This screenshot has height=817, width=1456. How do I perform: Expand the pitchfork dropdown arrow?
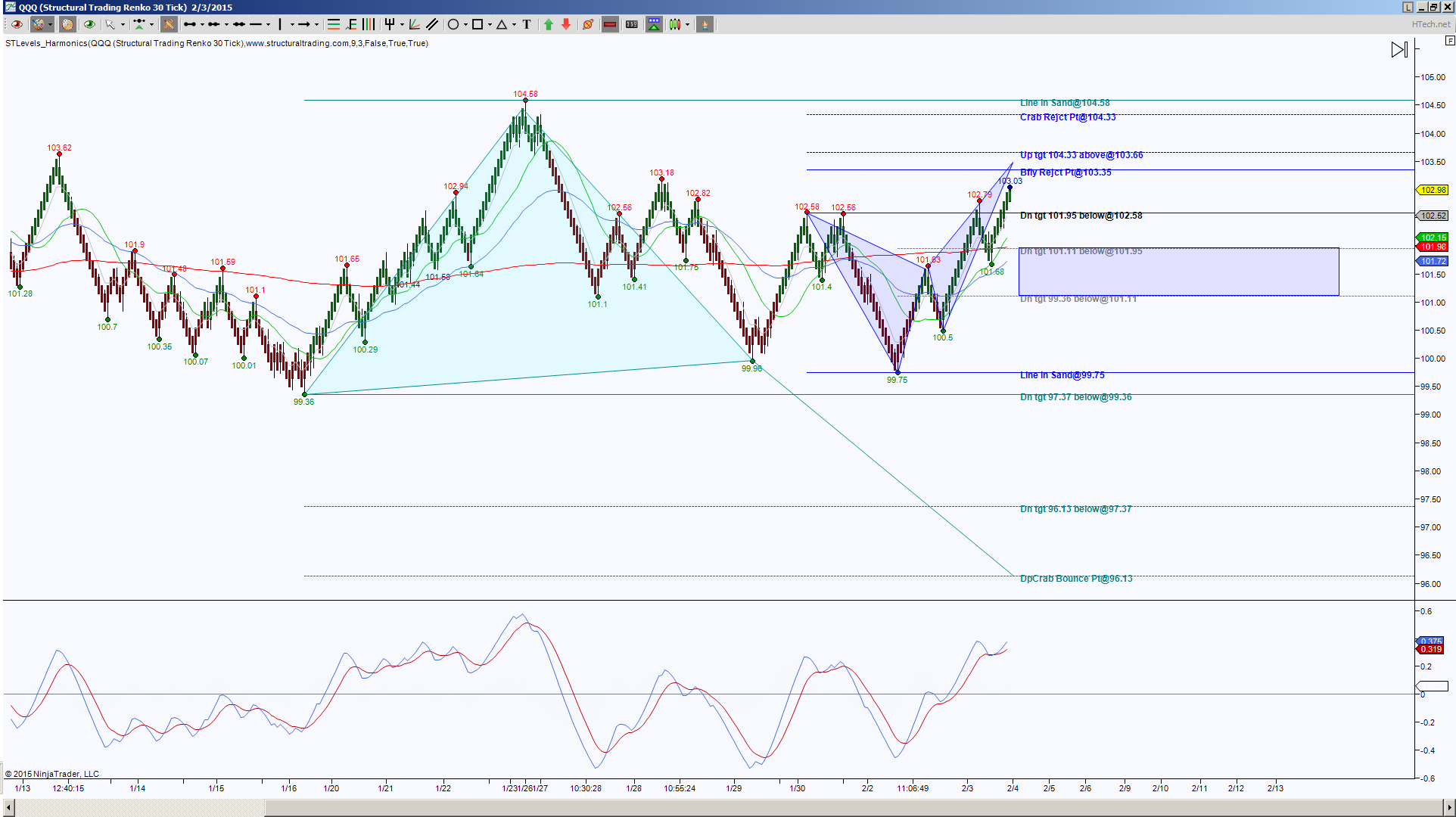402,24
